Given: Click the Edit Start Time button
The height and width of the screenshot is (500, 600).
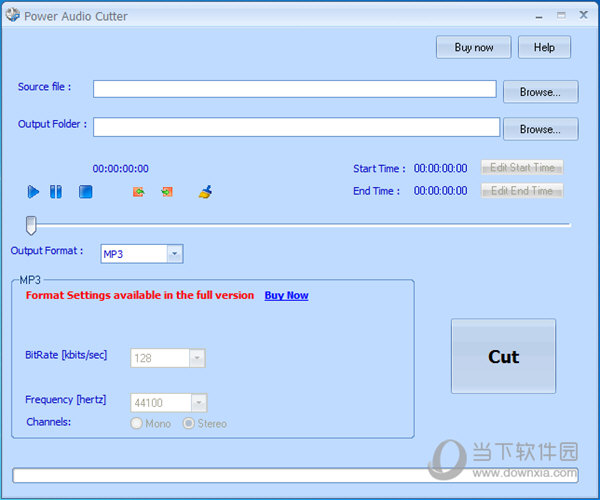Looking at the screenshot, I should [x=522, y=168].
